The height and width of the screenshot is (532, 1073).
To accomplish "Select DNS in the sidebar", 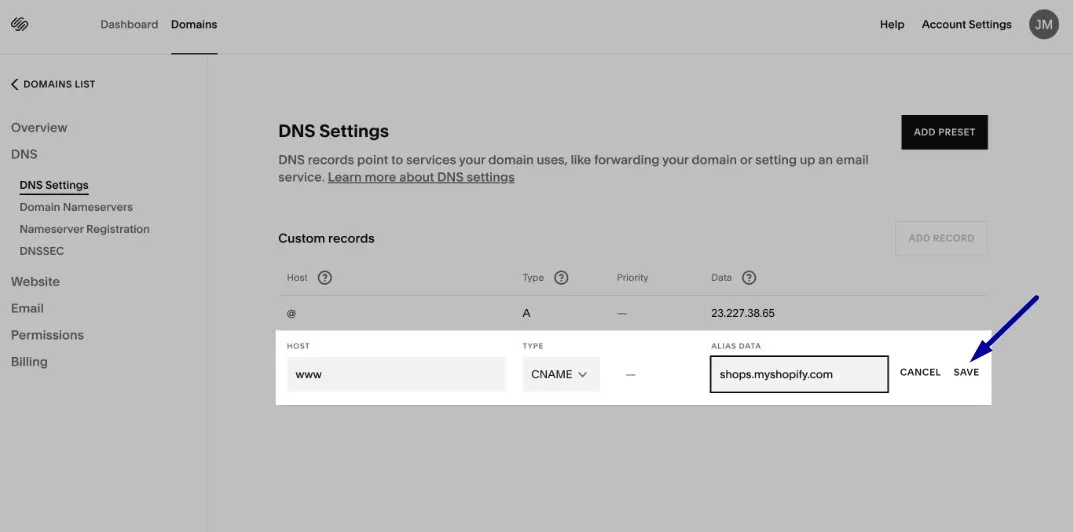I will tap(24, 154).
